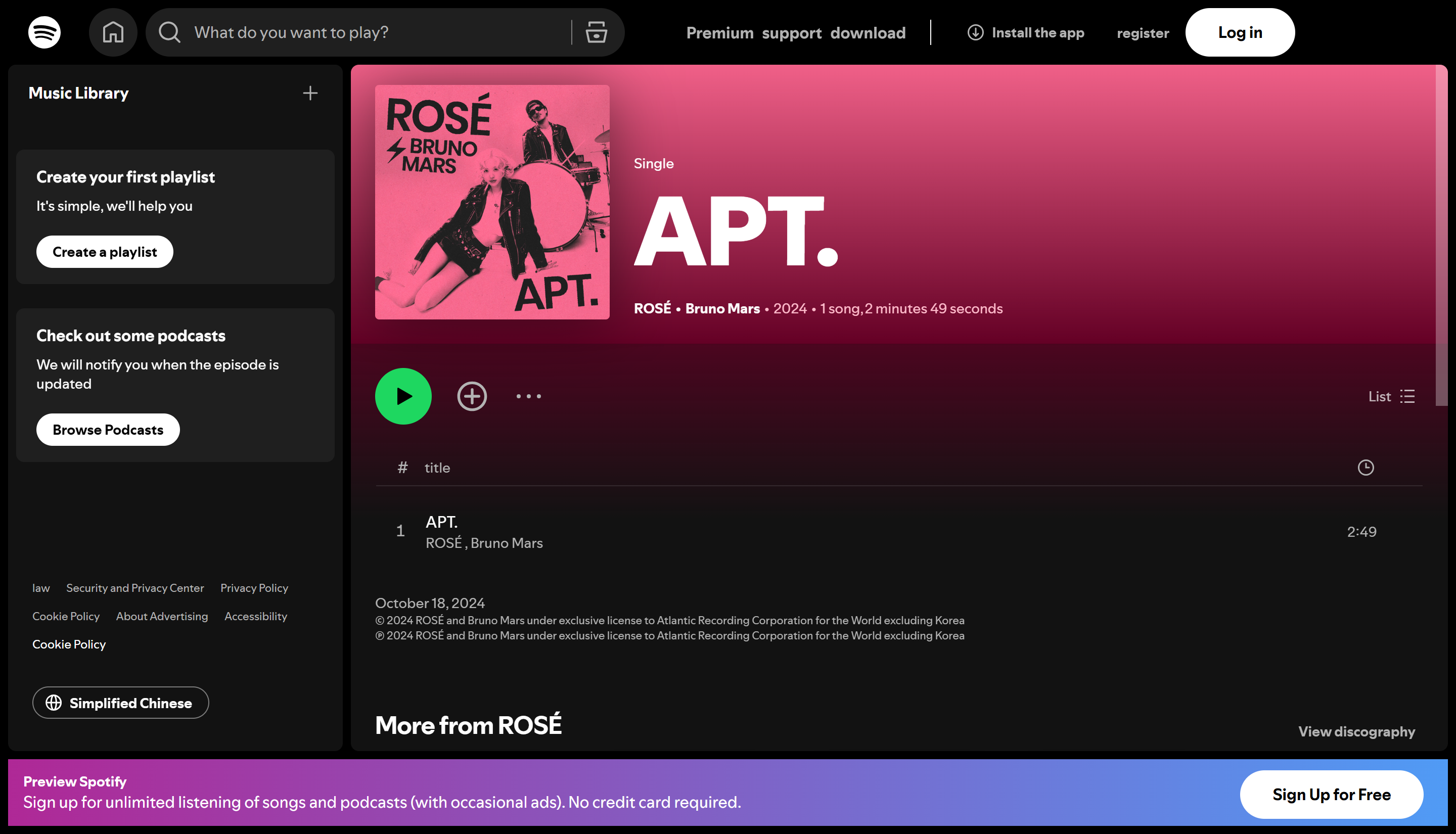Click Create a playlist
The image size is (1456, 834).
(104, 251)
